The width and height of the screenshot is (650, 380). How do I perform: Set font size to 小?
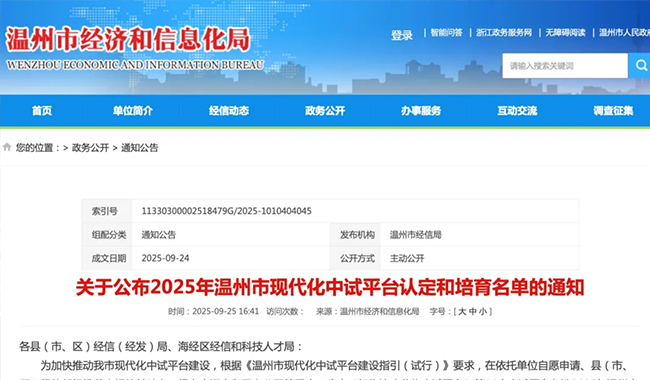tap(483, 311)
